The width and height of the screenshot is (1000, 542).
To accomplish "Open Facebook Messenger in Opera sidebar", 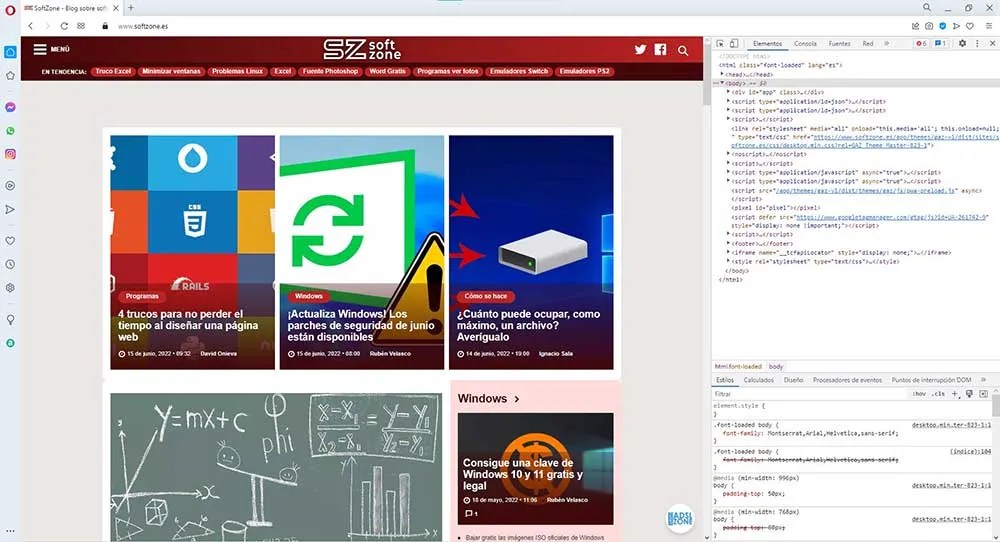I will 10,107.
